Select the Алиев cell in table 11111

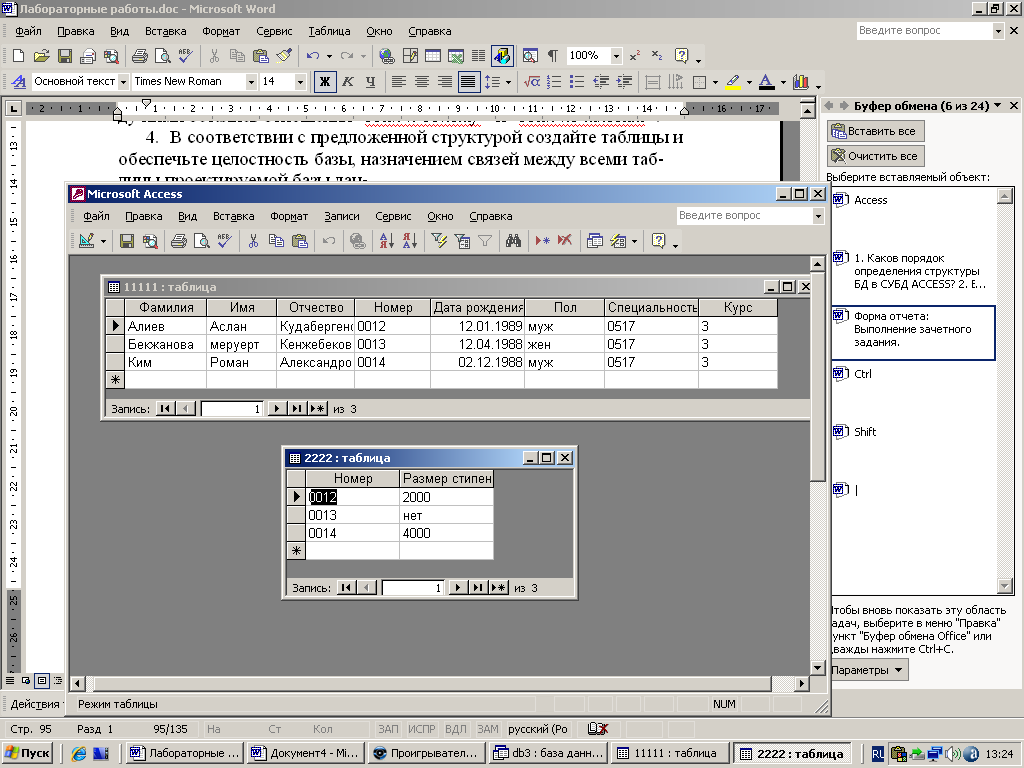pyautogui.click(x=165, y=326)
